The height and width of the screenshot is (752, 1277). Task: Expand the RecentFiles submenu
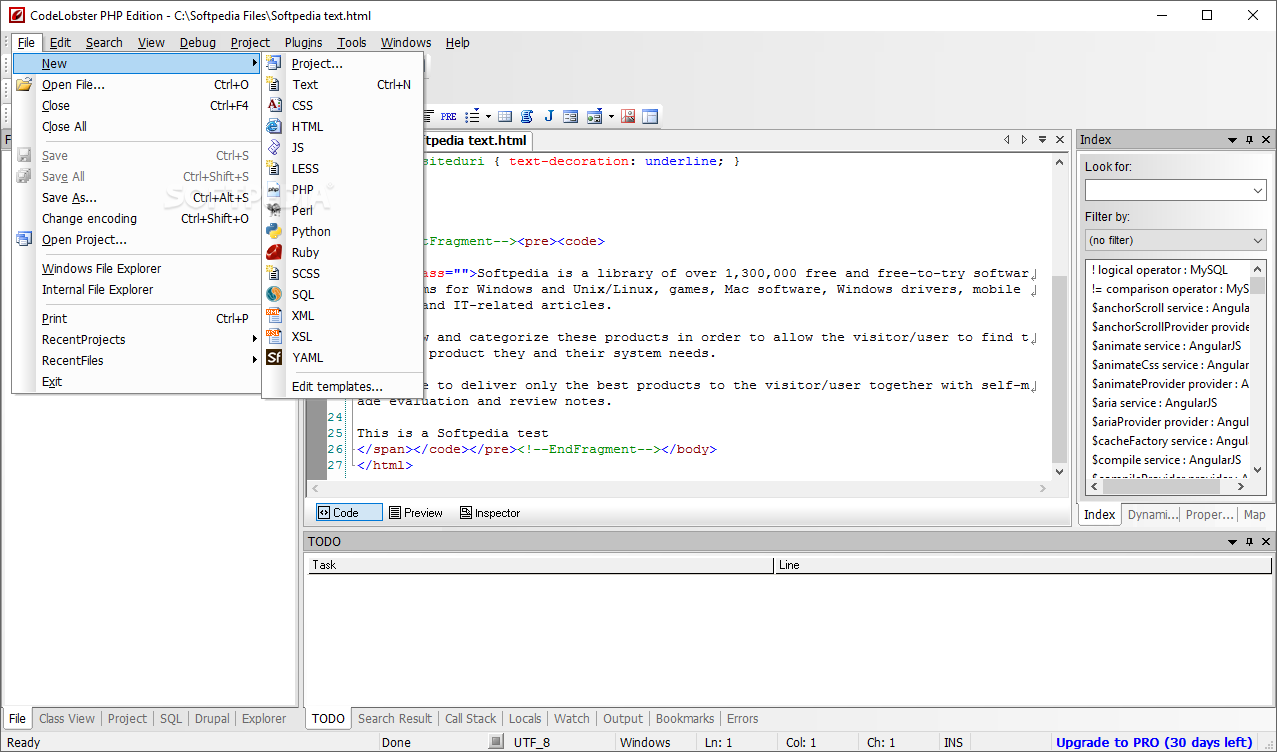136,360
